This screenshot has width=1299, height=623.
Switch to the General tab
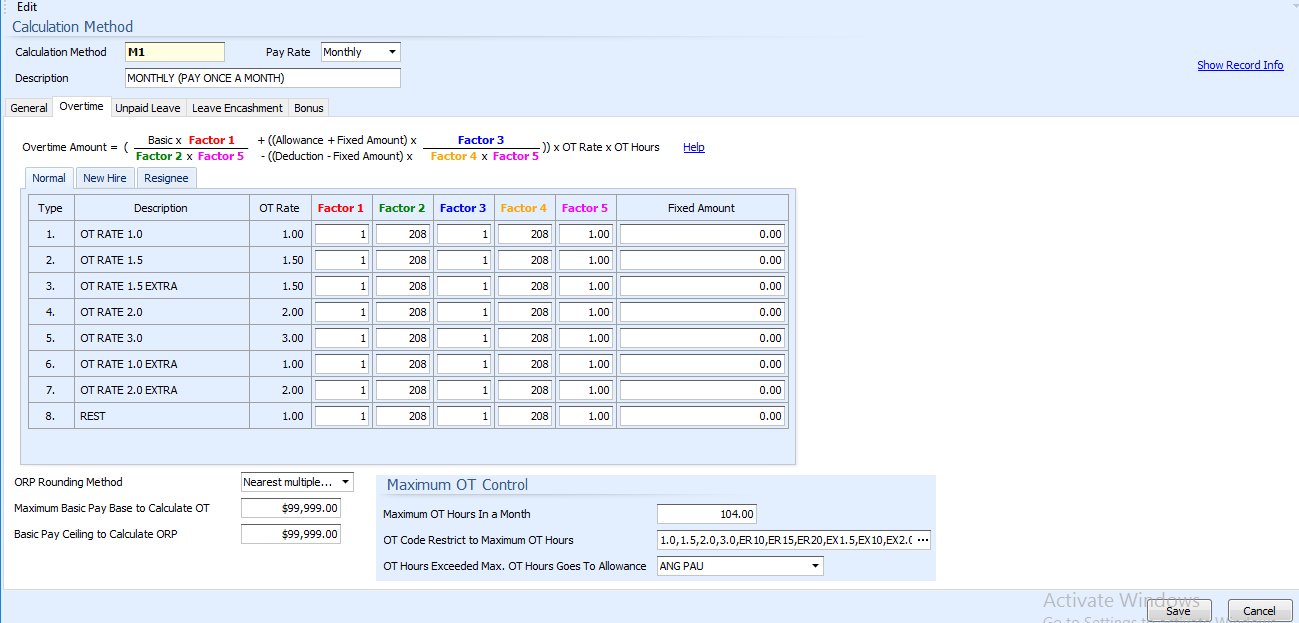pyautogui.click(x=28, y=107)
